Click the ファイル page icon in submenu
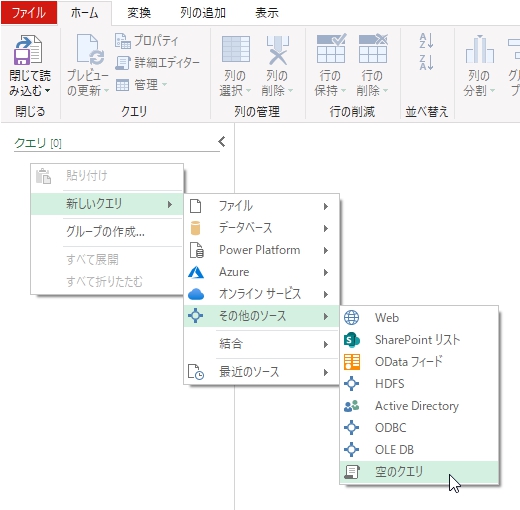The image size is (520, 510). click(x=195, y=206)
